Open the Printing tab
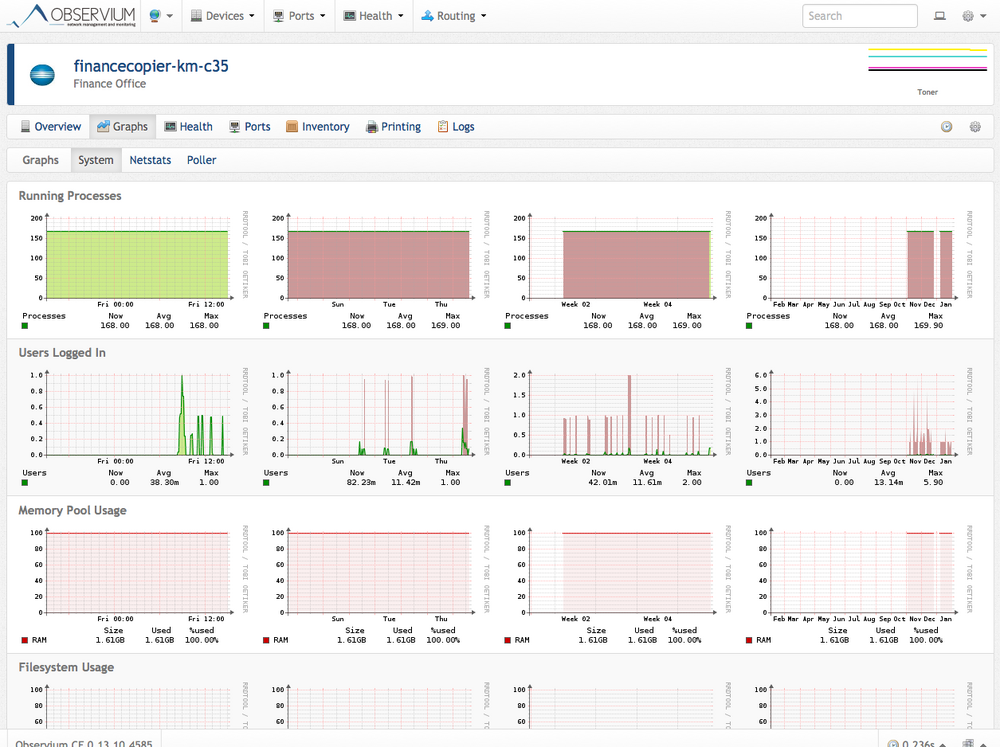Image resolution: width=1000 pixels, height=747 pixels. coord(393,127)
